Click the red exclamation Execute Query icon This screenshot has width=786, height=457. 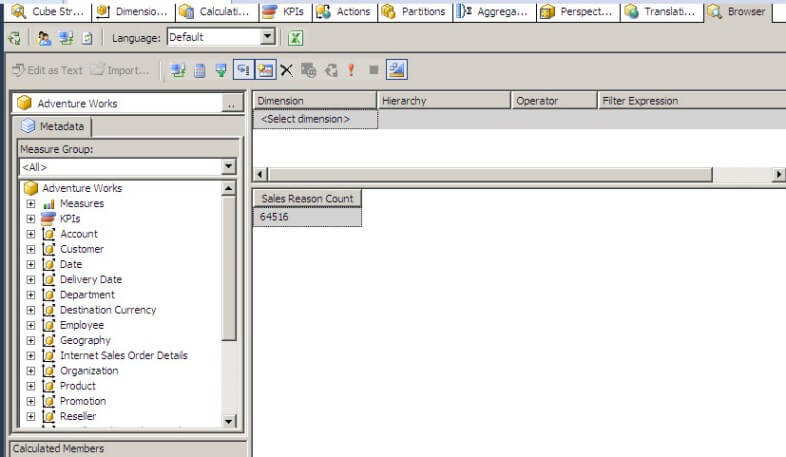pos(351,70)
